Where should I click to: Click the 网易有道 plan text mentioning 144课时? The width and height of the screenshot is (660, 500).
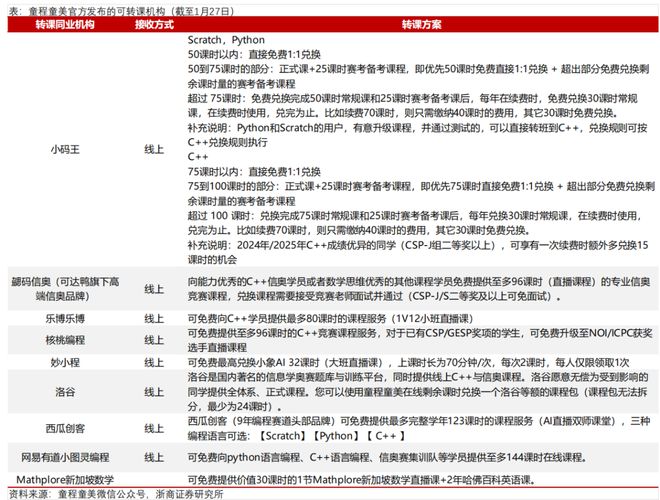(387, 457)
